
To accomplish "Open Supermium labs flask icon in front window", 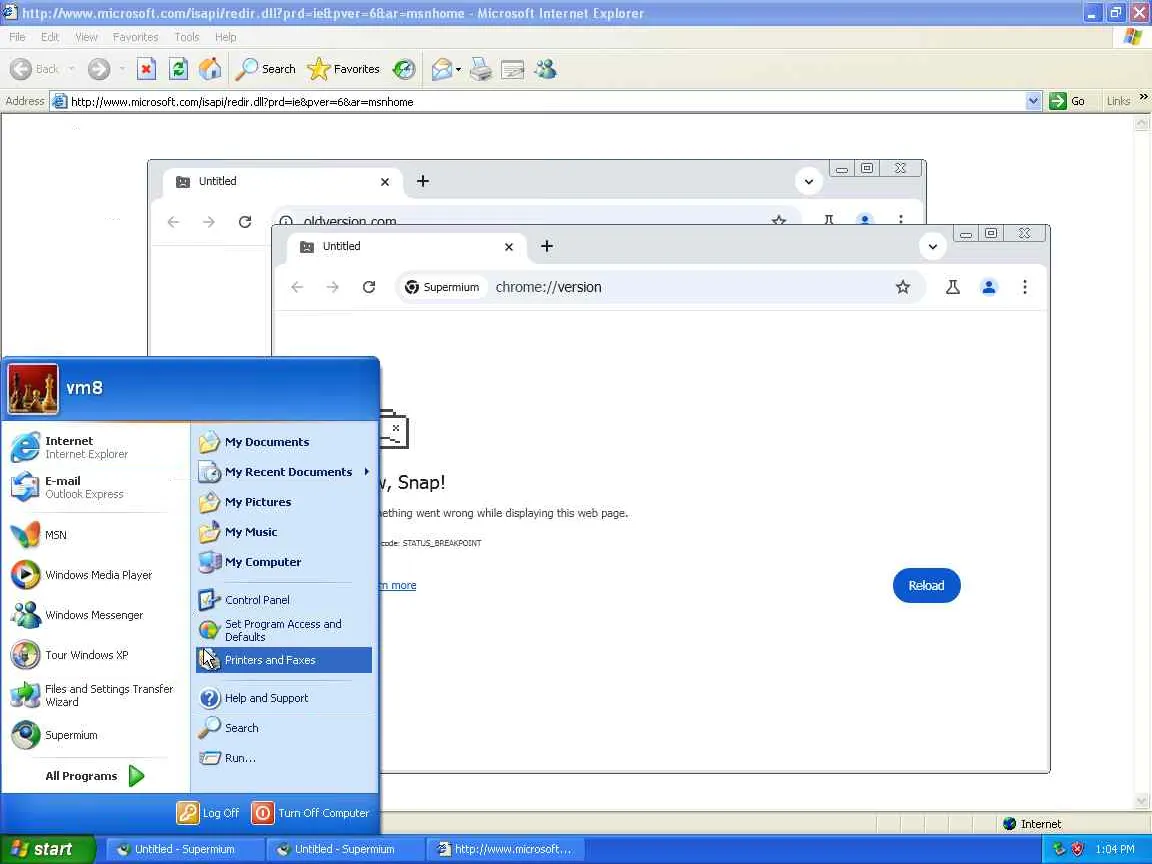I will click(x=952, y=287).
